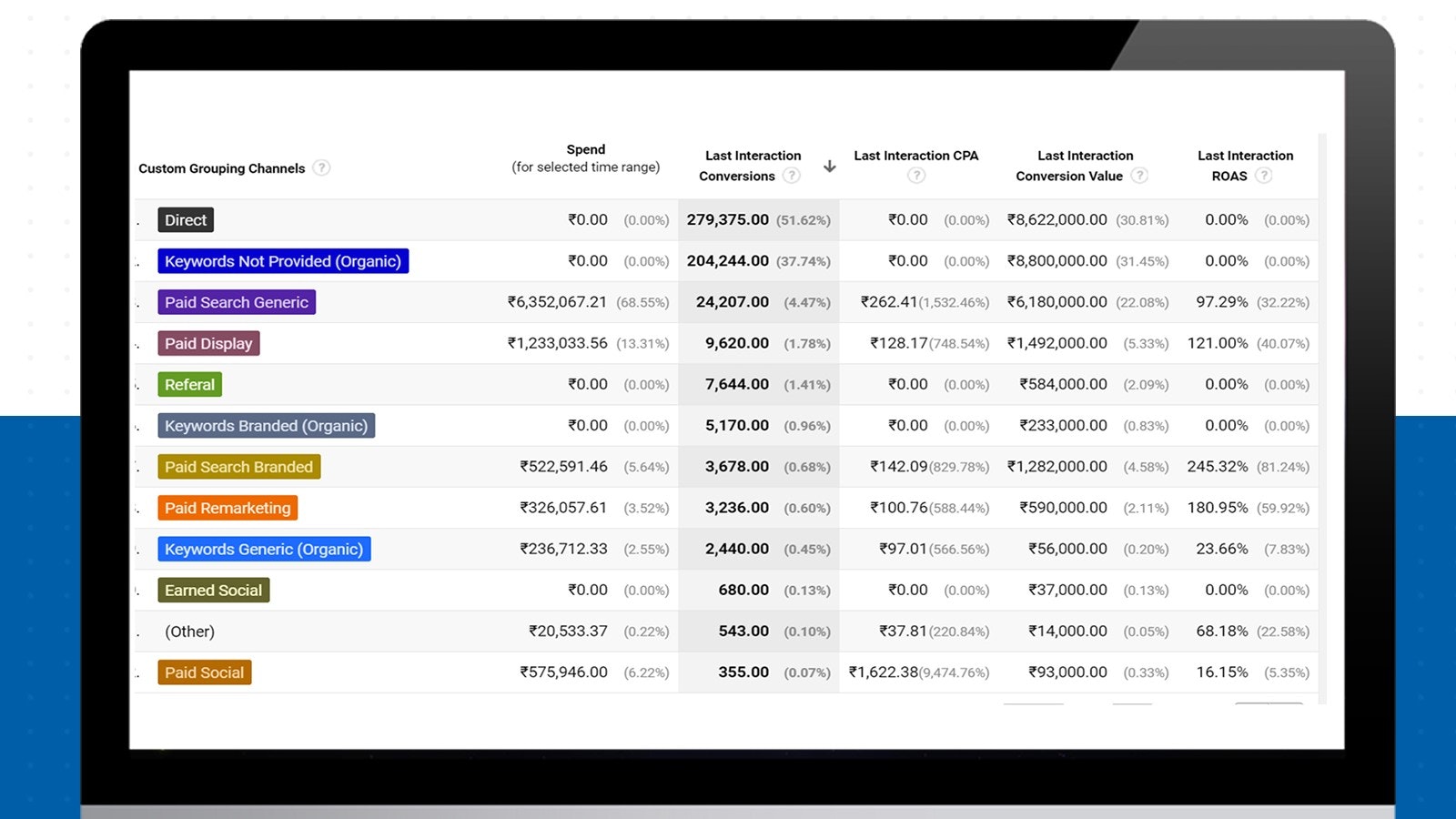The width and height of the screenshot is (1456, 819).
Task: Click the Referal channel badge
Action: (188, 384)
